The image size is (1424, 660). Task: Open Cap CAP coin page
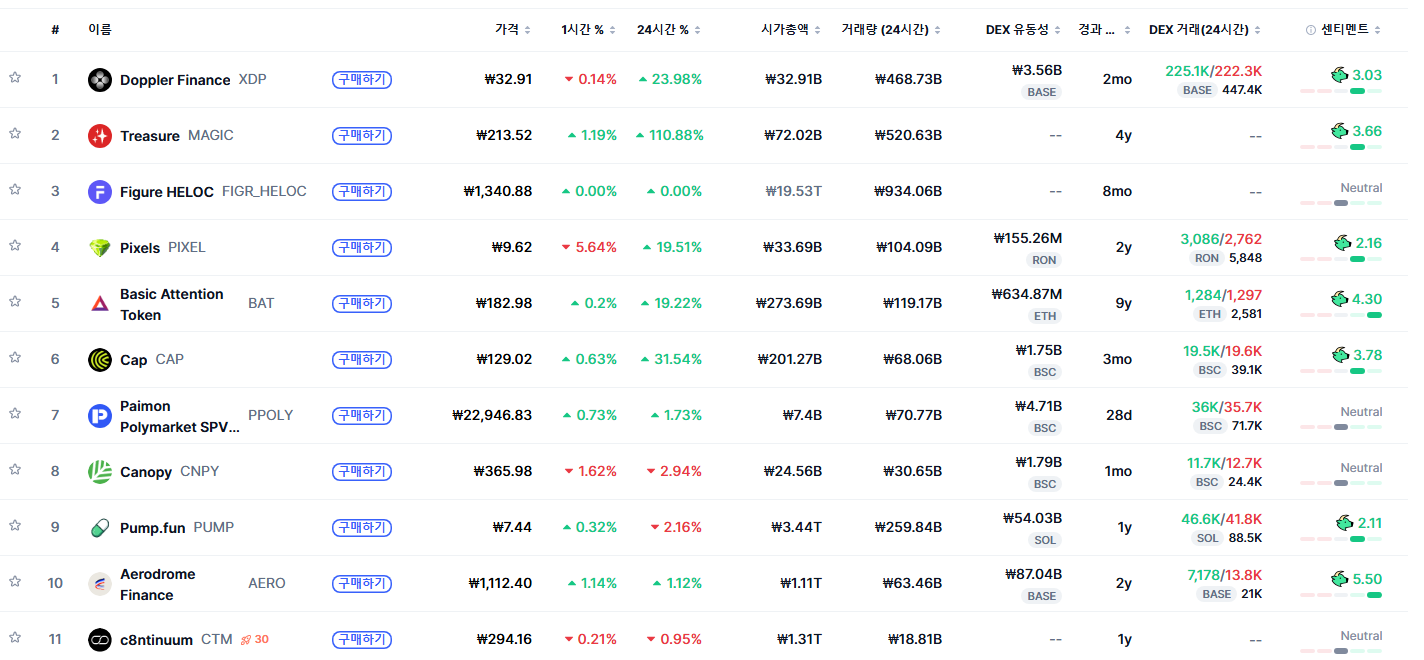(152, 360)
